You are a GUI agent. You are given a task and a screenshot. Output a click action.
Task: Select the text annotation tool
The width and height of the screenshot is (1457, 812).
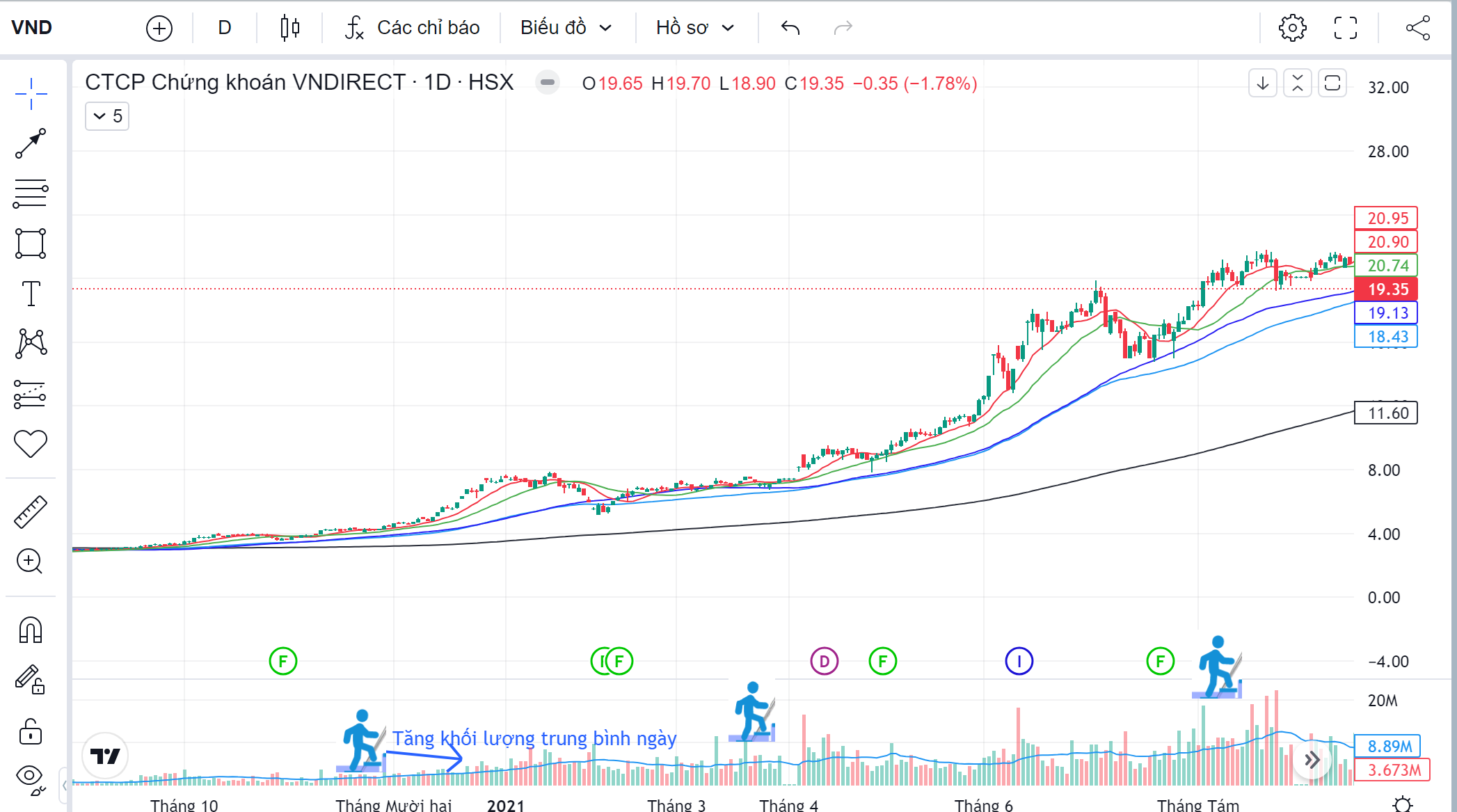pos(31,294)
